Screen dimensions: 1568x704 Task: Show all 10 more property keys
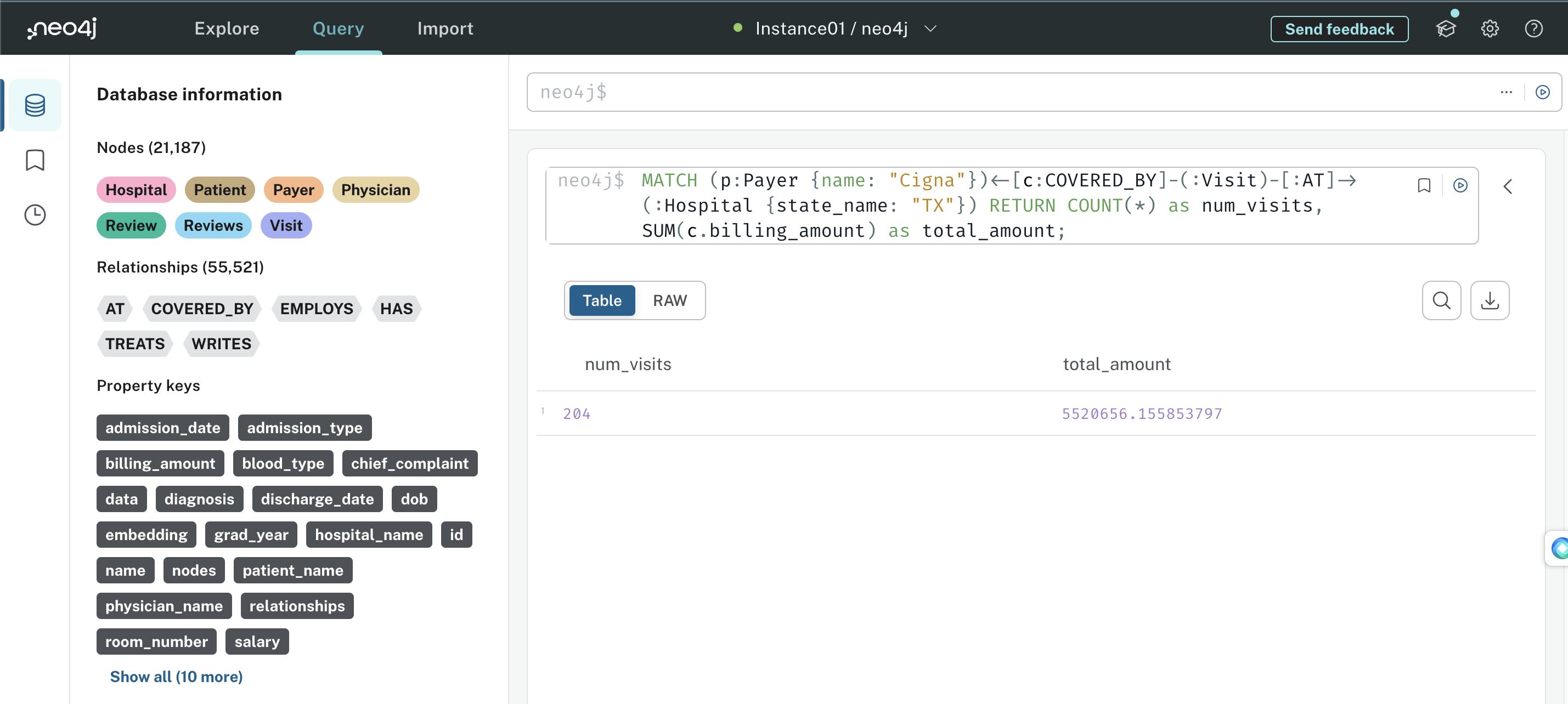coord(176,677)
